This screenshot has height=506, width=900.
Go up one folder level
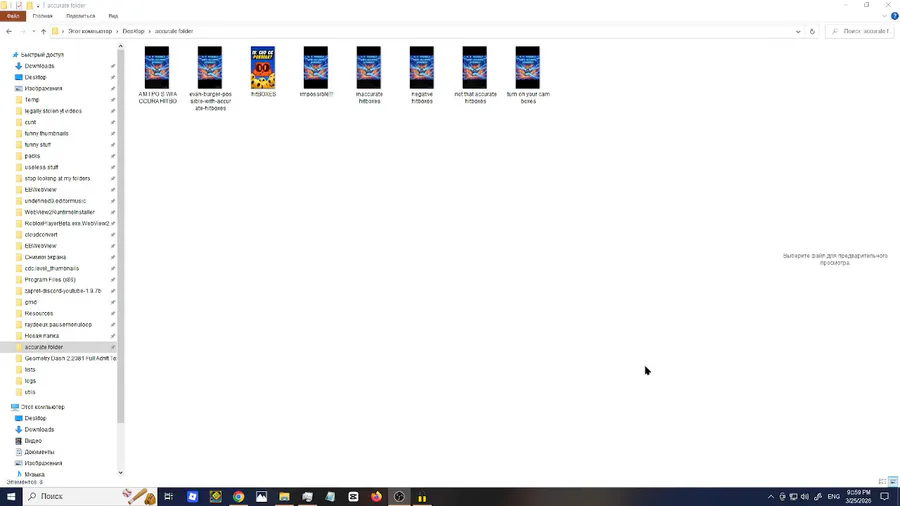point(43,32)
